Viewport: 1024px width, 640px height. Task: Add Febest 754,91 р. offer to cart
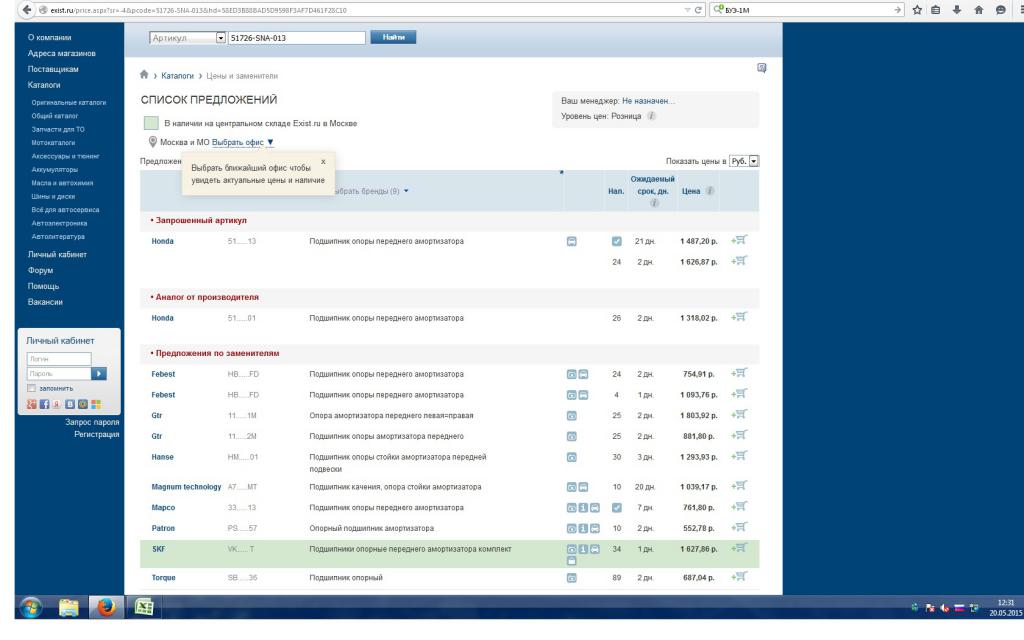point(739,374)
